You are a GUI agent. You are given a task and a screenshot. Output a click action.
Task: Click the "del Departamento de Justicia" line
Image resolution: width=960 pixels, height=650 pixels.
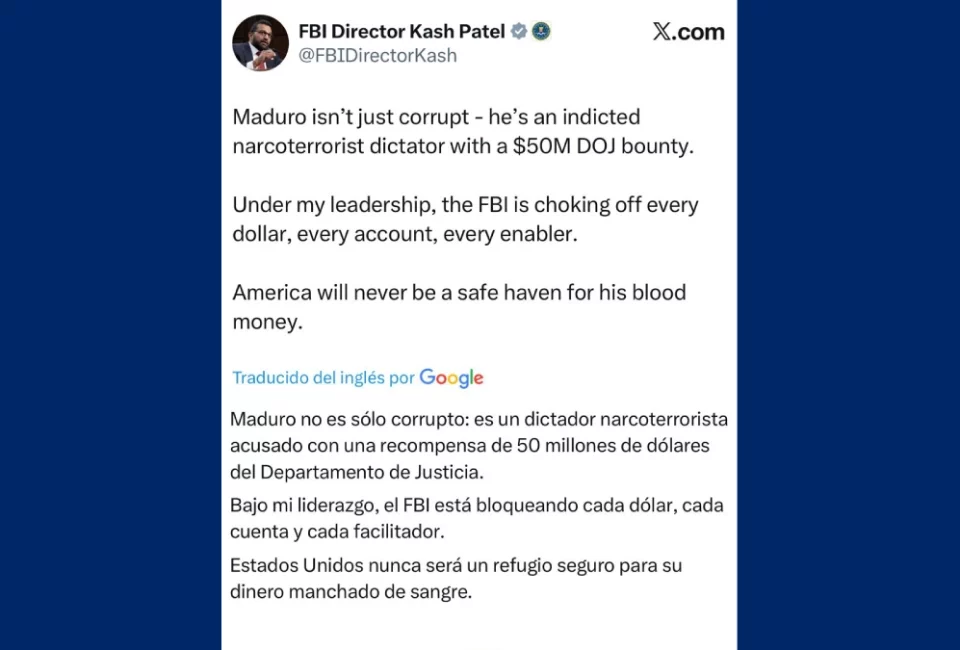click(357, 470)
